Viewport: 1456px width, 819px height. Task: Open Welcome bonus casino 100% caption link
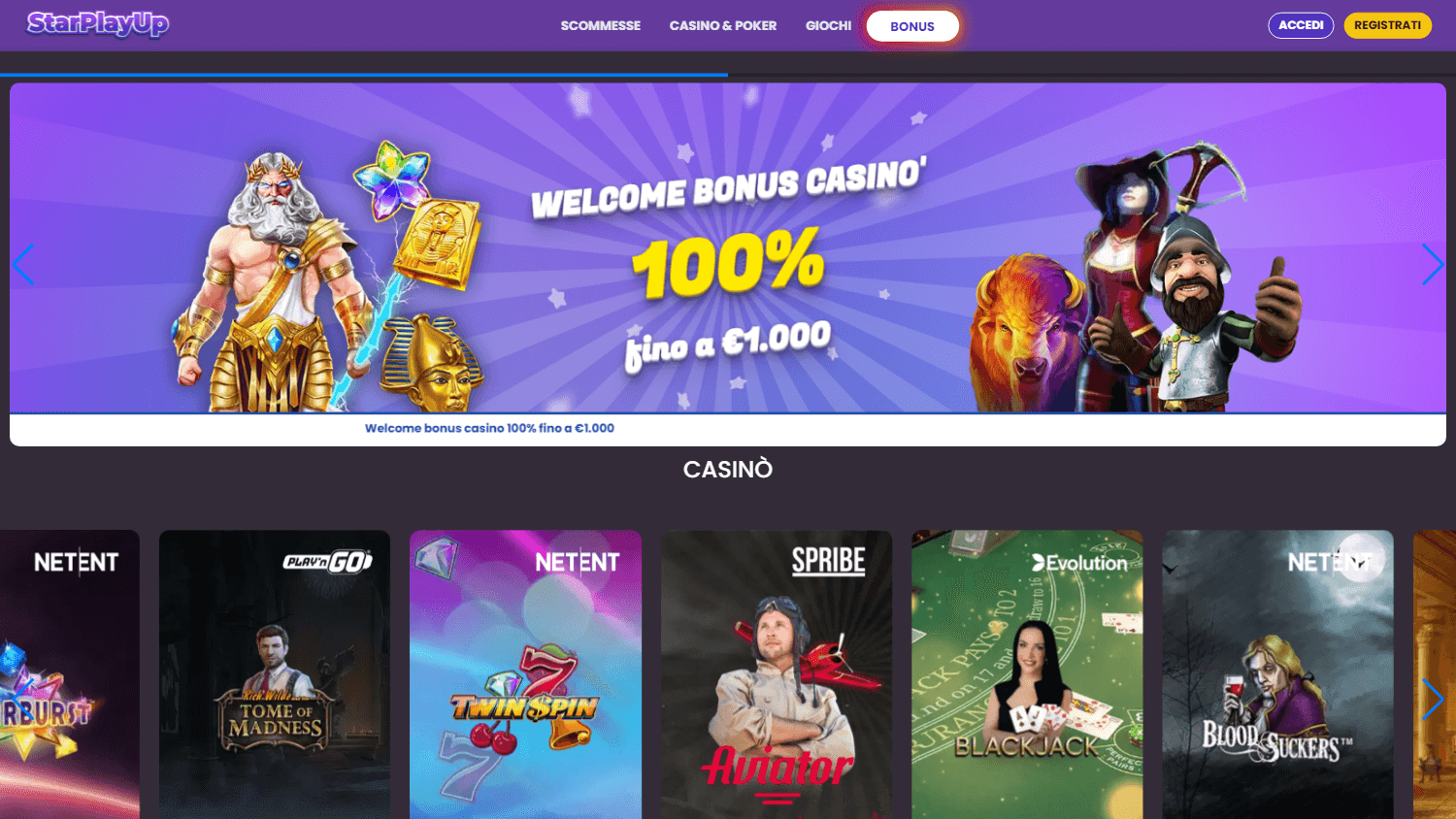(x=489, y=428)
